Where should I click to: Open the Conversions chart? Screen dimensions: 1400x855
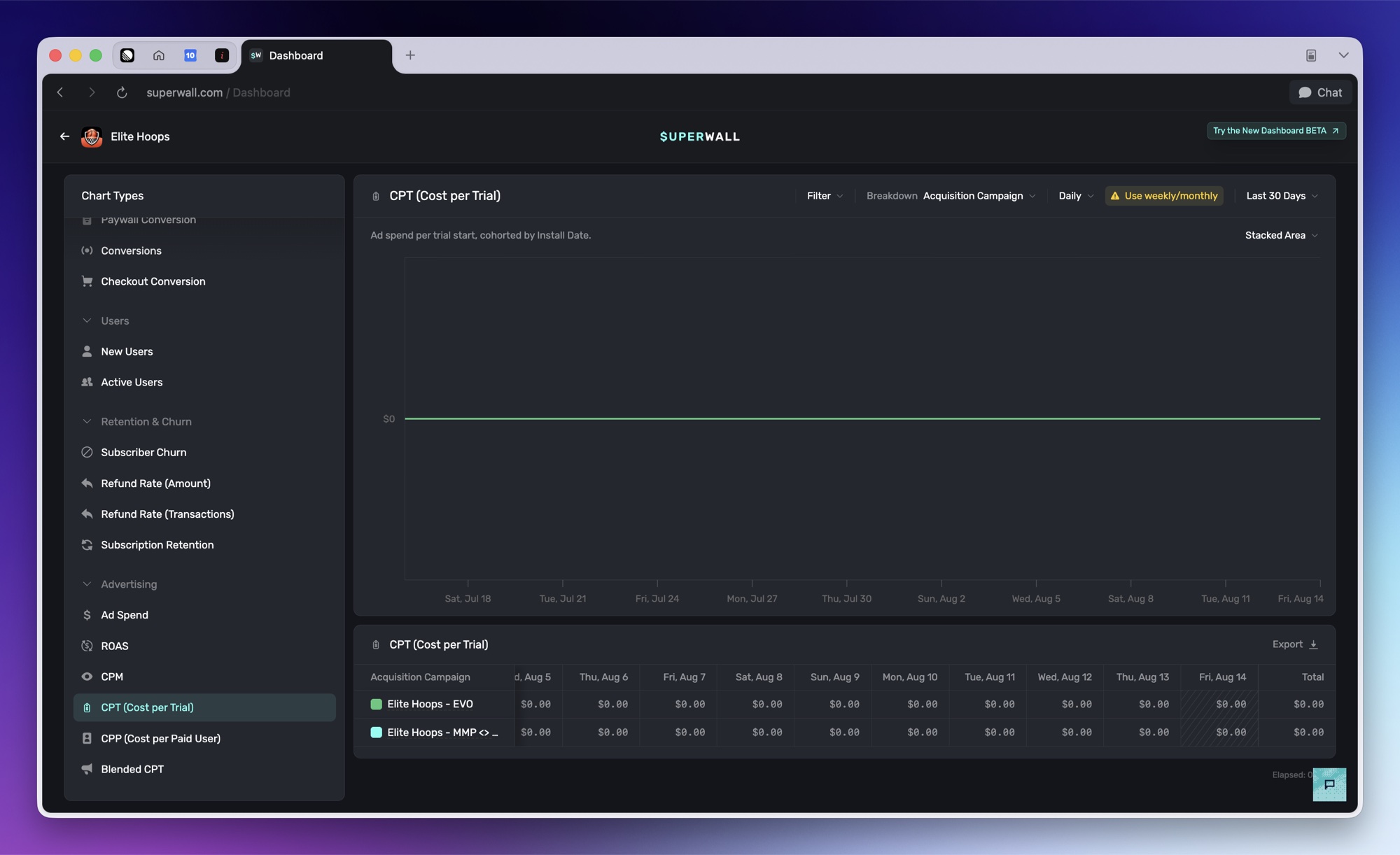pyautogui.click(x=131, y=250)
